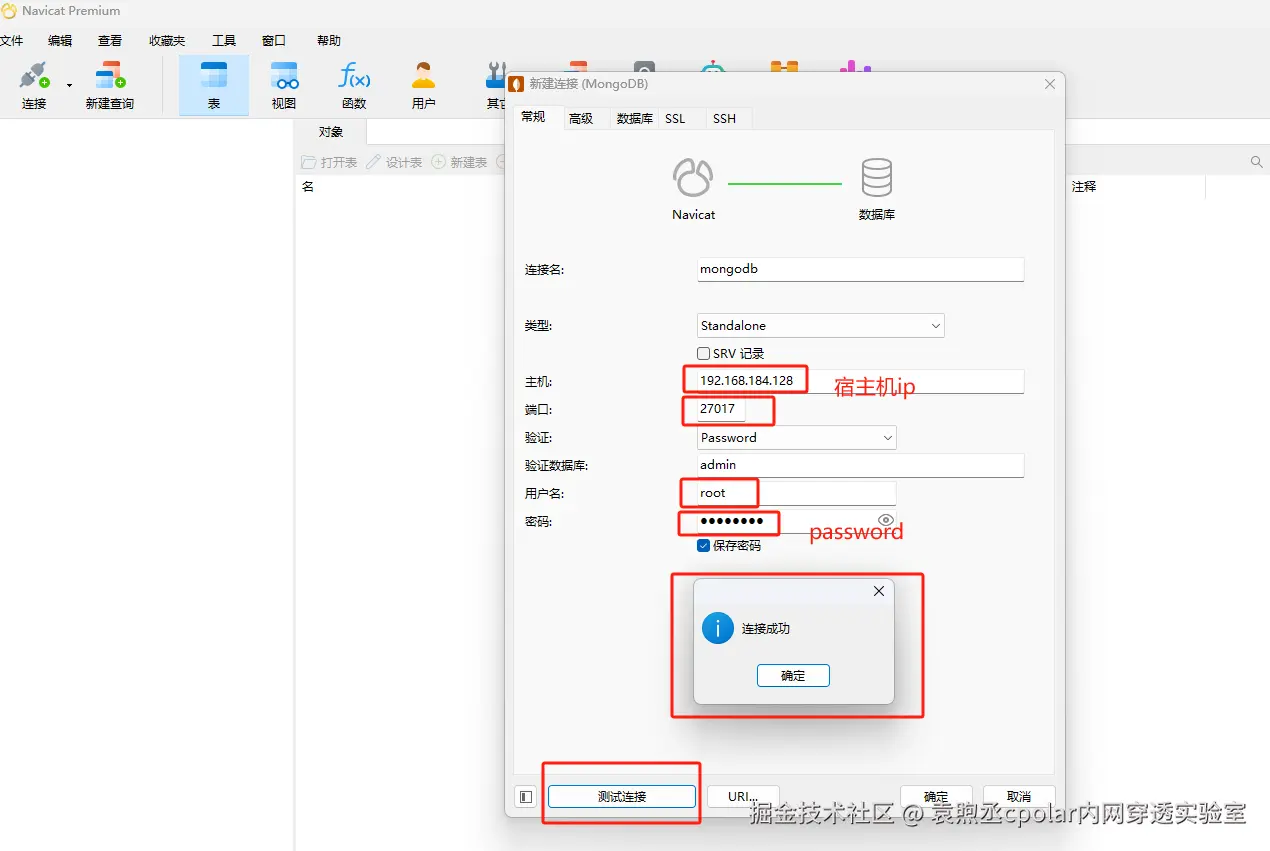Toggle the side panel icon beside 测试连接
Image resolution: width=1270 pixels, height=851 pixels.
(x=526, y=797)
